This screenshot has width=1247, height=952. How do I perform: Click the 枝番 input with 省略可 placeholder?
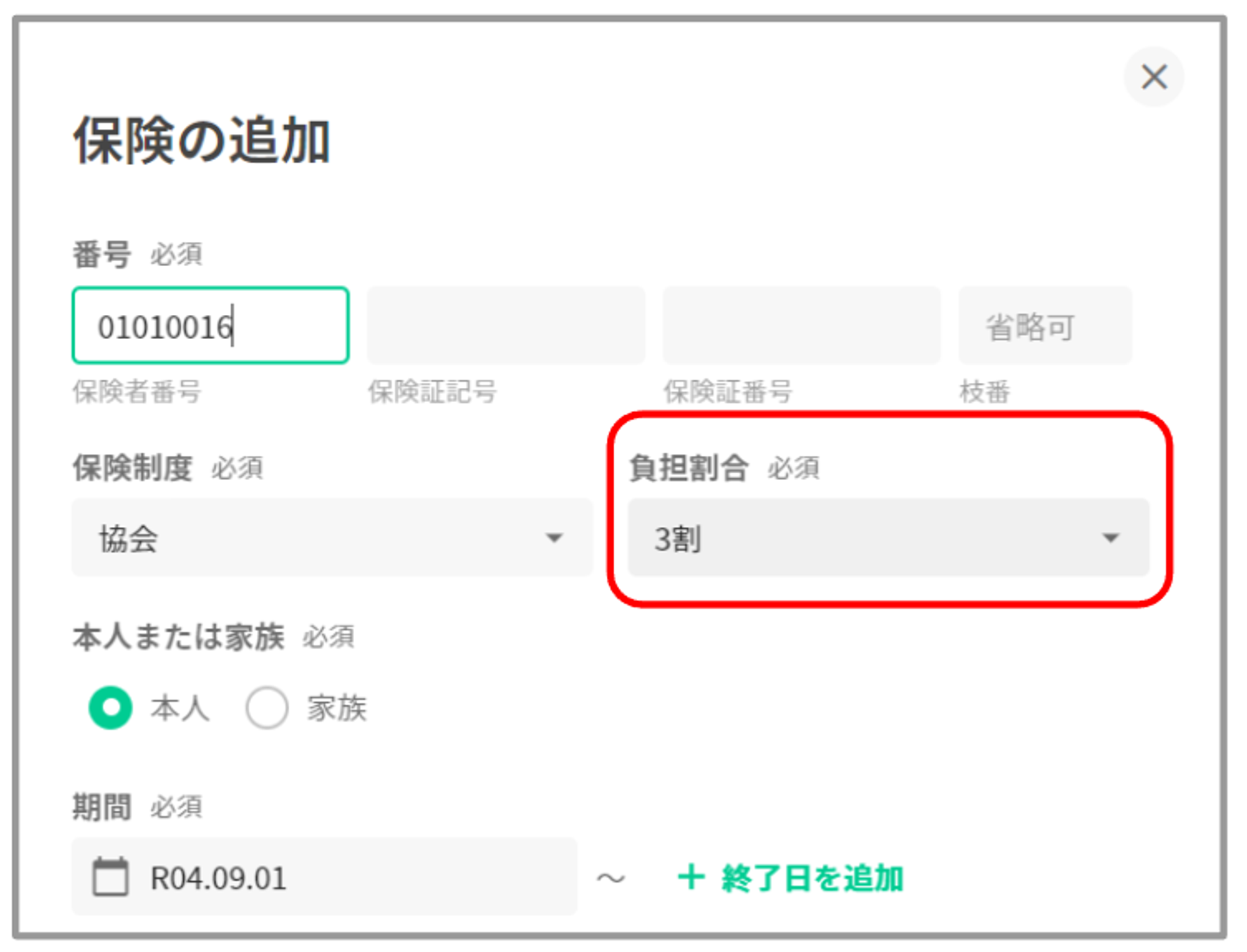click(x=1045, y=325)
